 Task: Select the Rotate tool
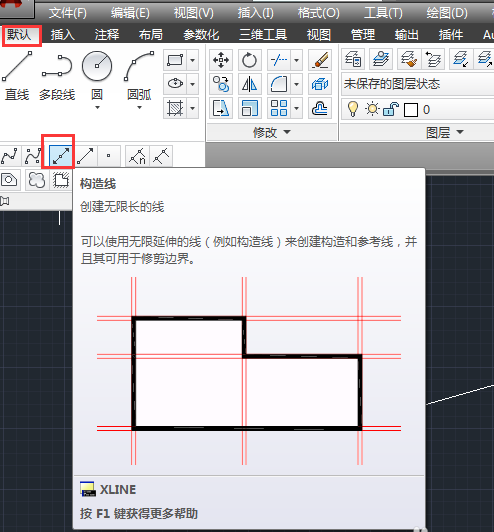point(249,60)
